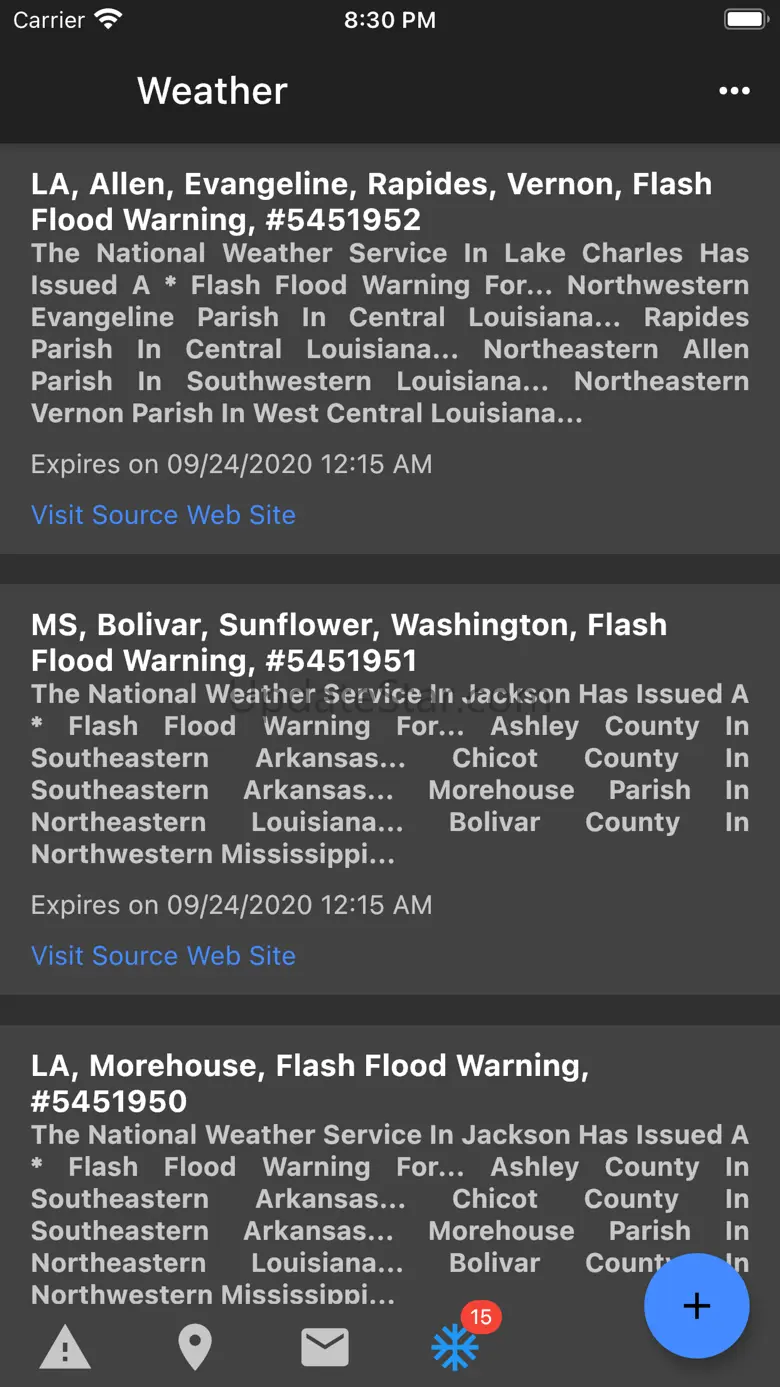Tap the description of alert #5451951

coord(390,774)
